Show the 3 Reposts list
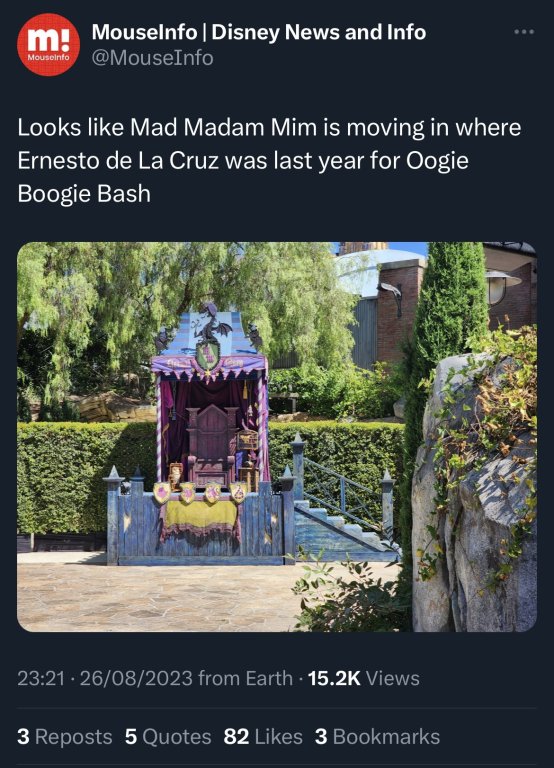The image size is (554, 768). 65,737
